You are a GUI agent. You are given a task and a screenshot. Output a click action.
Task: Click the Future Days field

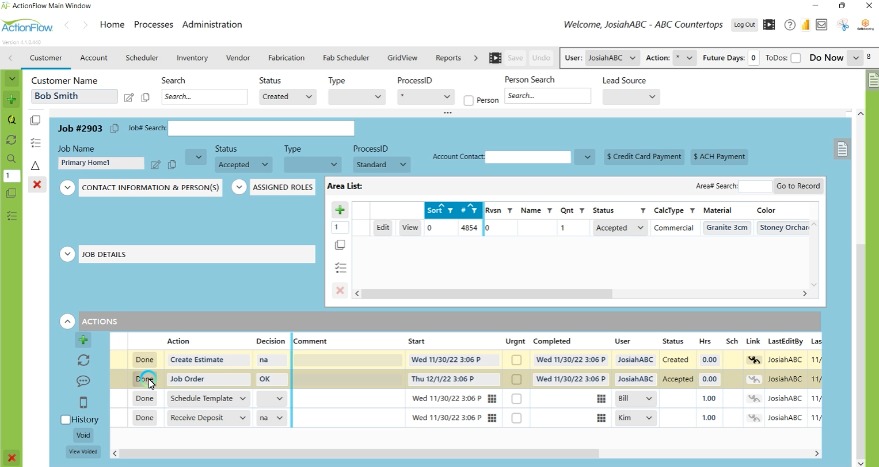pyautogui.click(x=753, y=58)
